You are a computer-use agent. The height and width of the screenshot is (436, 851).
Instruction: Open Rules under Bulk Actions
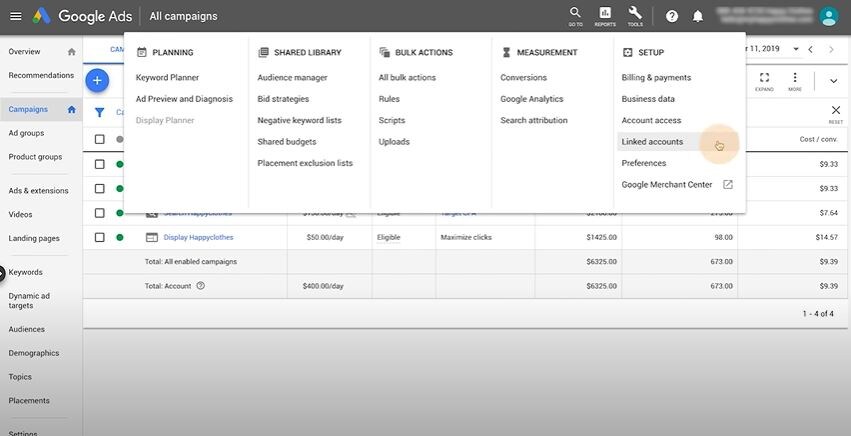point(389,99)
